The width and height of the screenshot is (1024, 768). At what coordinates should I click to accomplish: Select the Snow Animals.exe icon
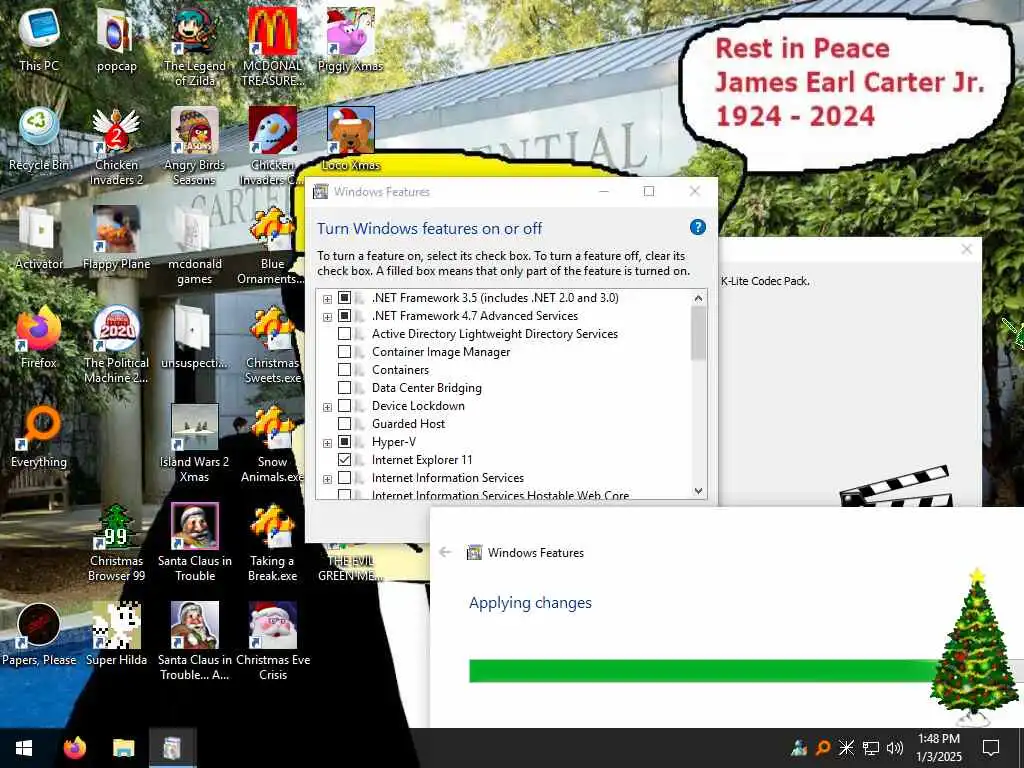pyautogui.click(x=272, y=445)
